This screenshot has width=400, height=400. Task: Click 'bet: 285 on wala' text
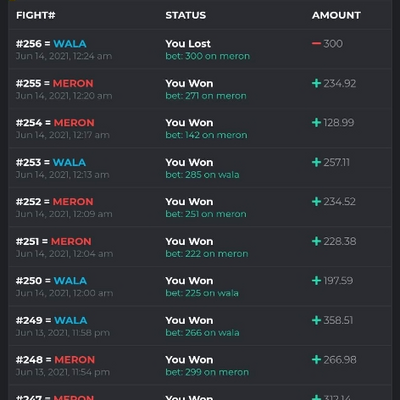202,175
